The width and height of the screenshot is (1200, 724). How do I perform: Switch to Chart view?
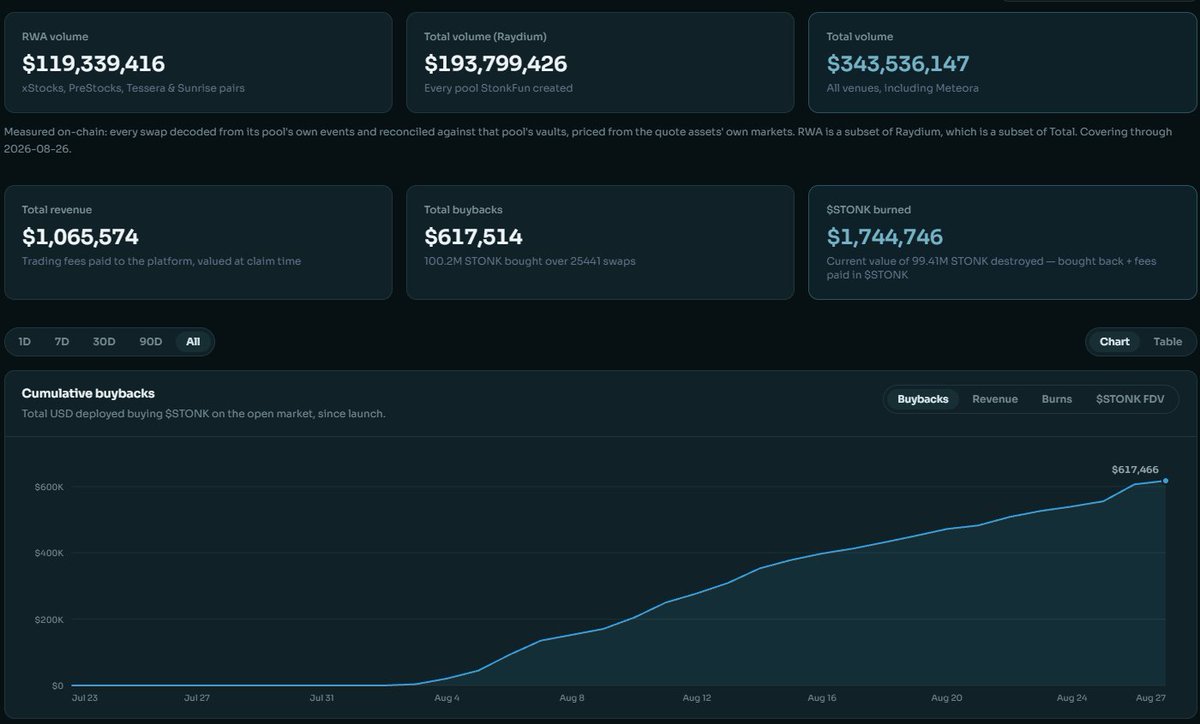point(1115,342)
